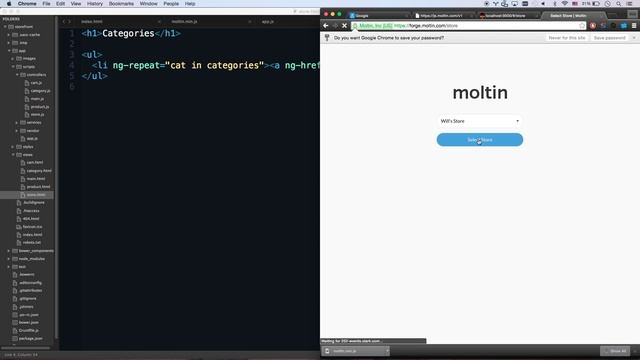The image size is (640, 360).
Task: Dismiss the save password bar
Action: click(x=634, y=38)
